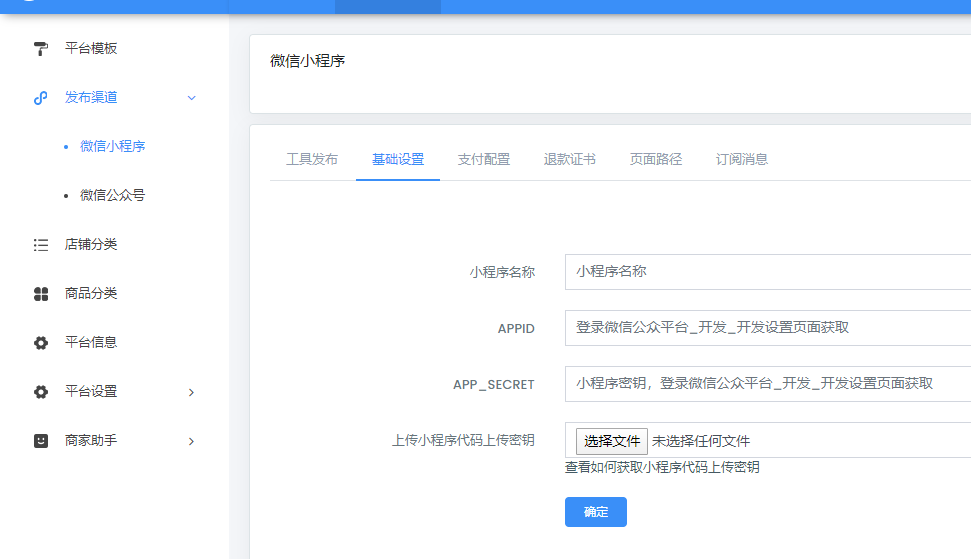
Task: Click the 未选择任何文件 status text
Action: click(701, 441)
